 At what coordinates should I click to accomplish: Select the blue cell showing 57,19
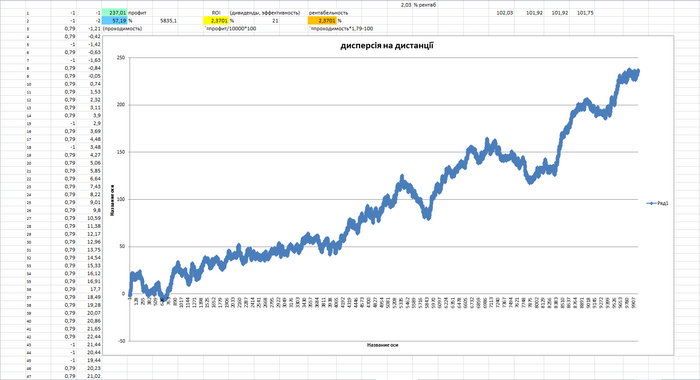click(x=114, y=21)
